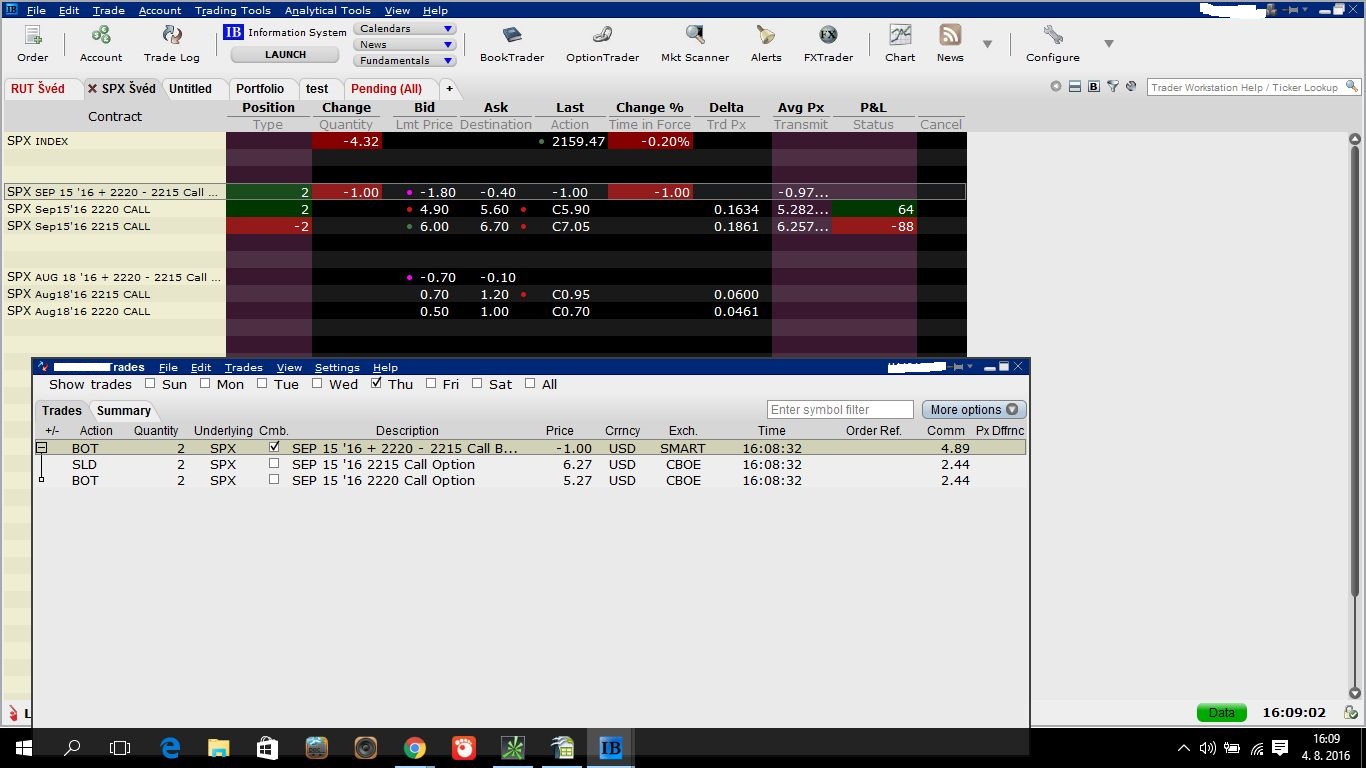
Task: Click the split-rows layout icon
Action: [1075, 87]
